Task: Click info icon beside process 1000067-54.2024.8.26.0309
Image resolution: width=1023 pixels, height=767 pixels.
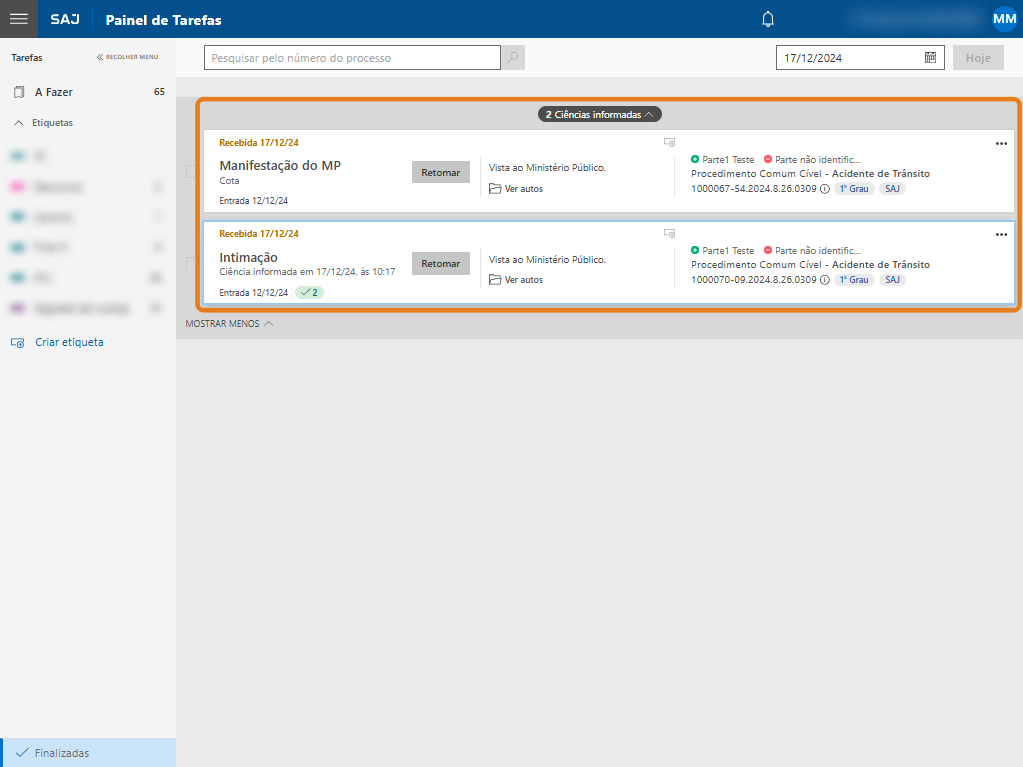Action: (x=824, y=188)
